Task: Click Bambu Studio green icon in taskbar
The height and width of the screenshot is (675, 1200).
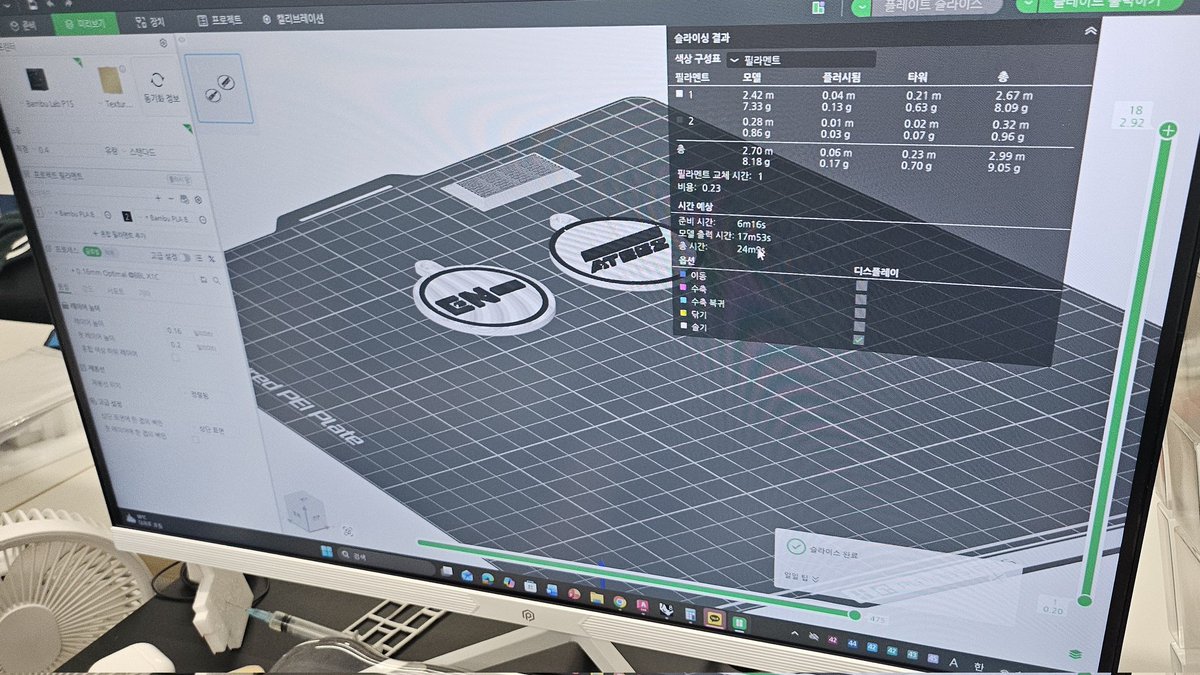Action: click(738, 624)
